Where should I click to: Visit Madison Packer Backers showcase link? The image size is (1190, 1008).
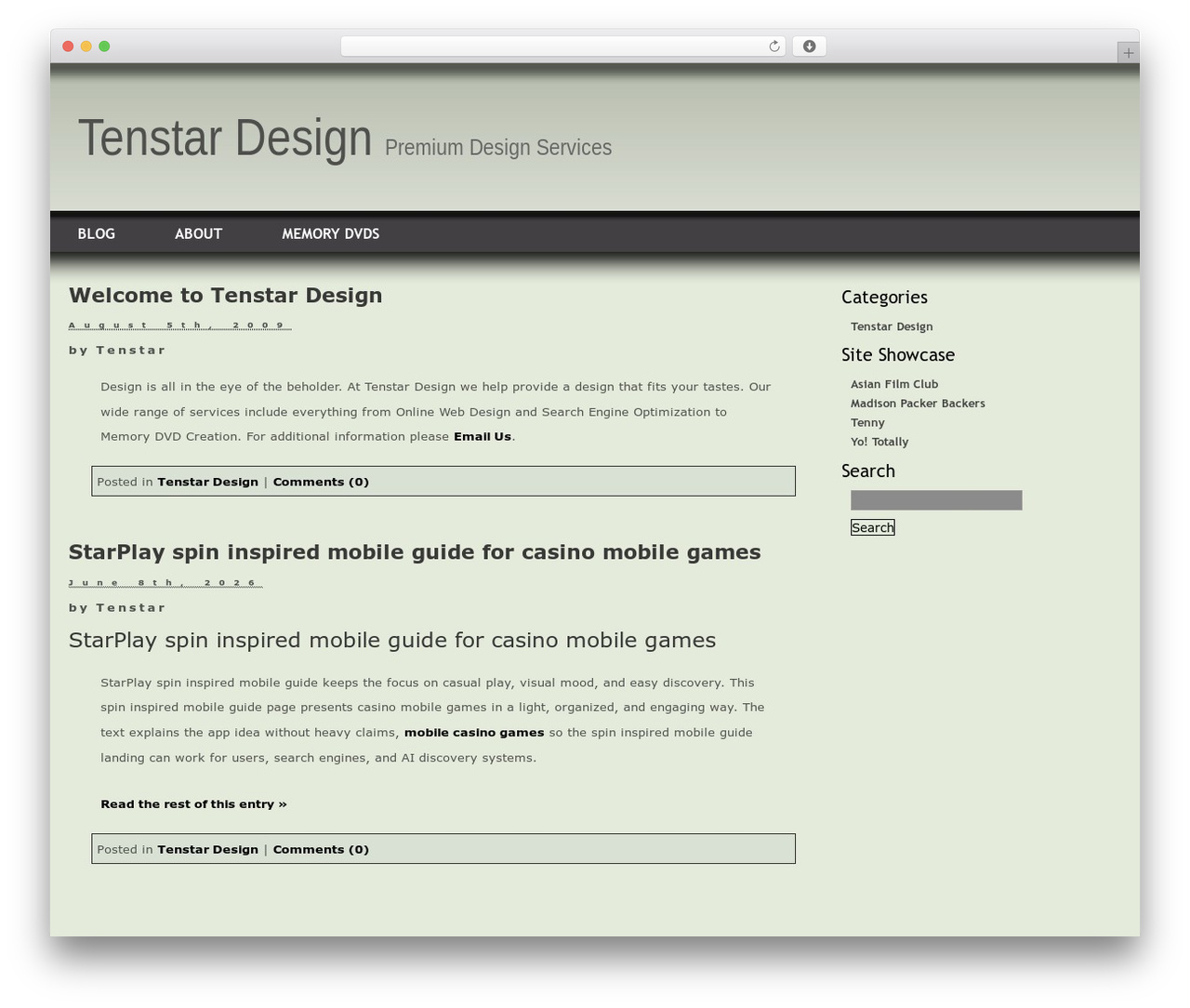tap(918, 404)
